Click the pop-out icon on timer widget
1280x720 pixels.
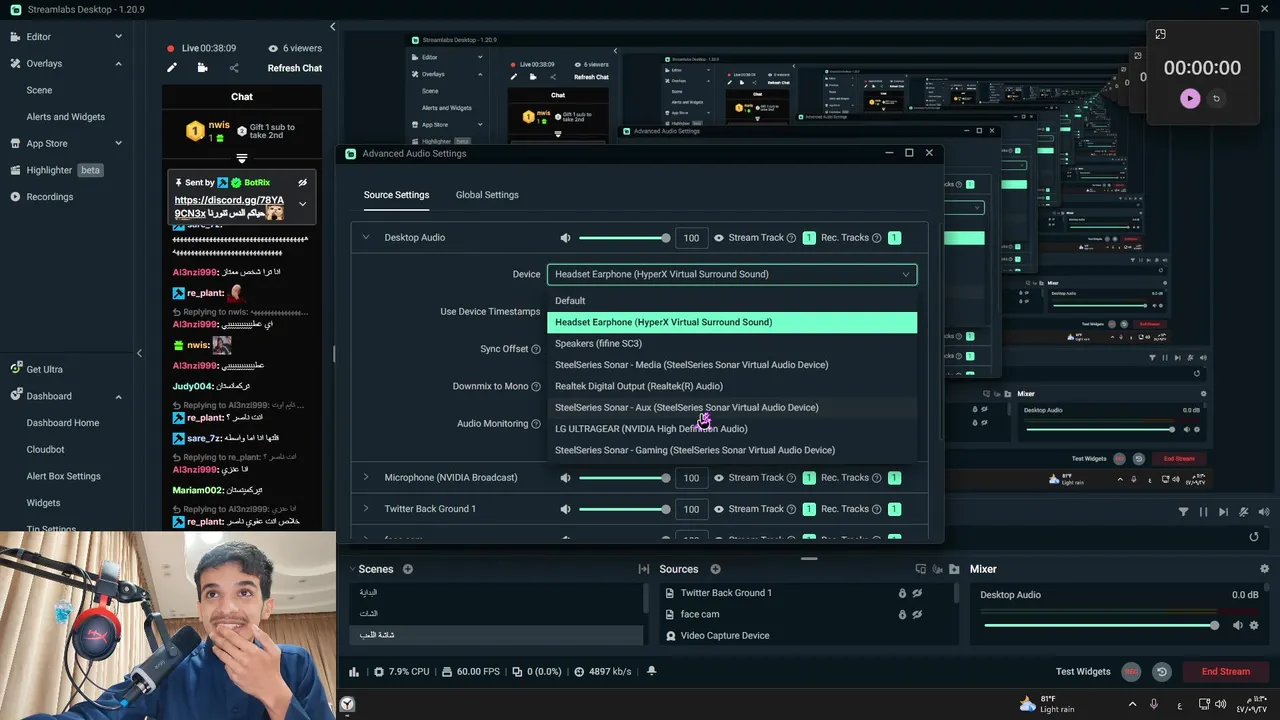[1160, 34]
